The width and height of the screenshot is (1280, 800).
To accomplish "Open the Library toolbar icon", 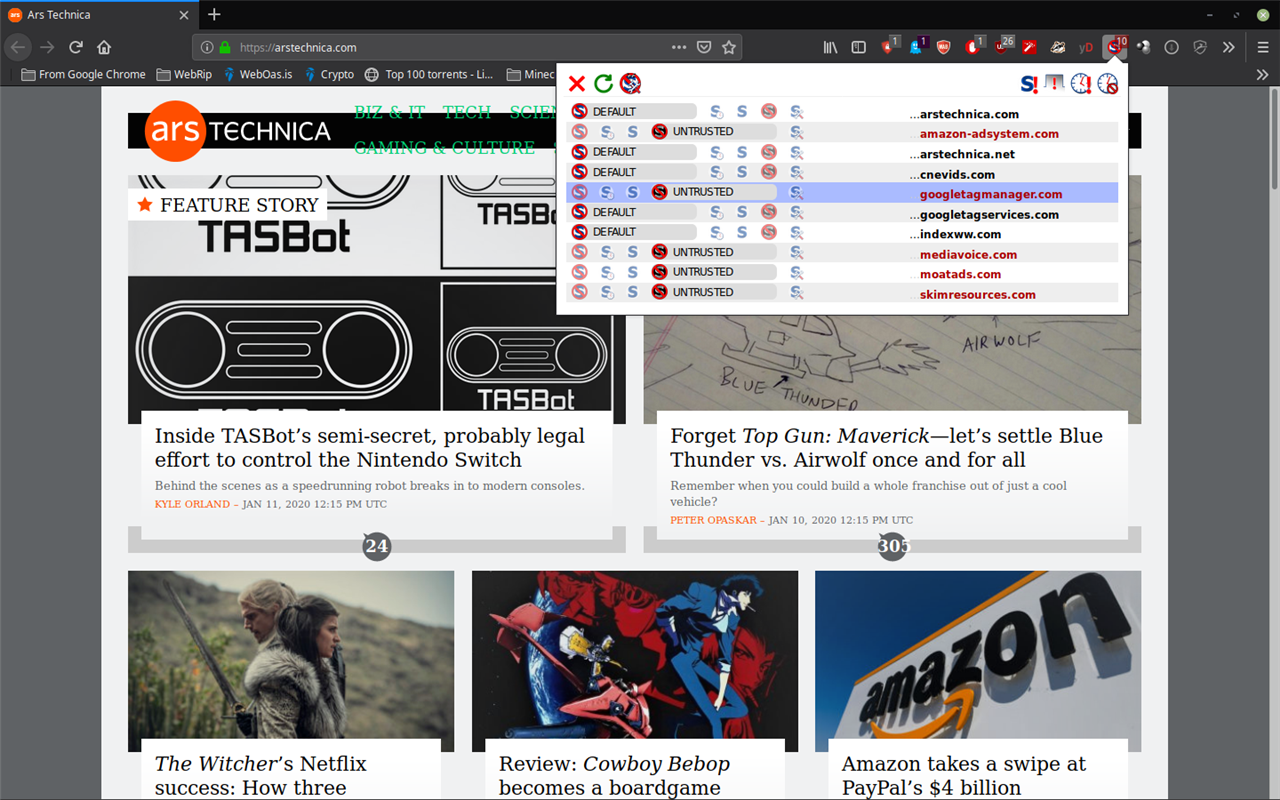I will coord(830,47).
